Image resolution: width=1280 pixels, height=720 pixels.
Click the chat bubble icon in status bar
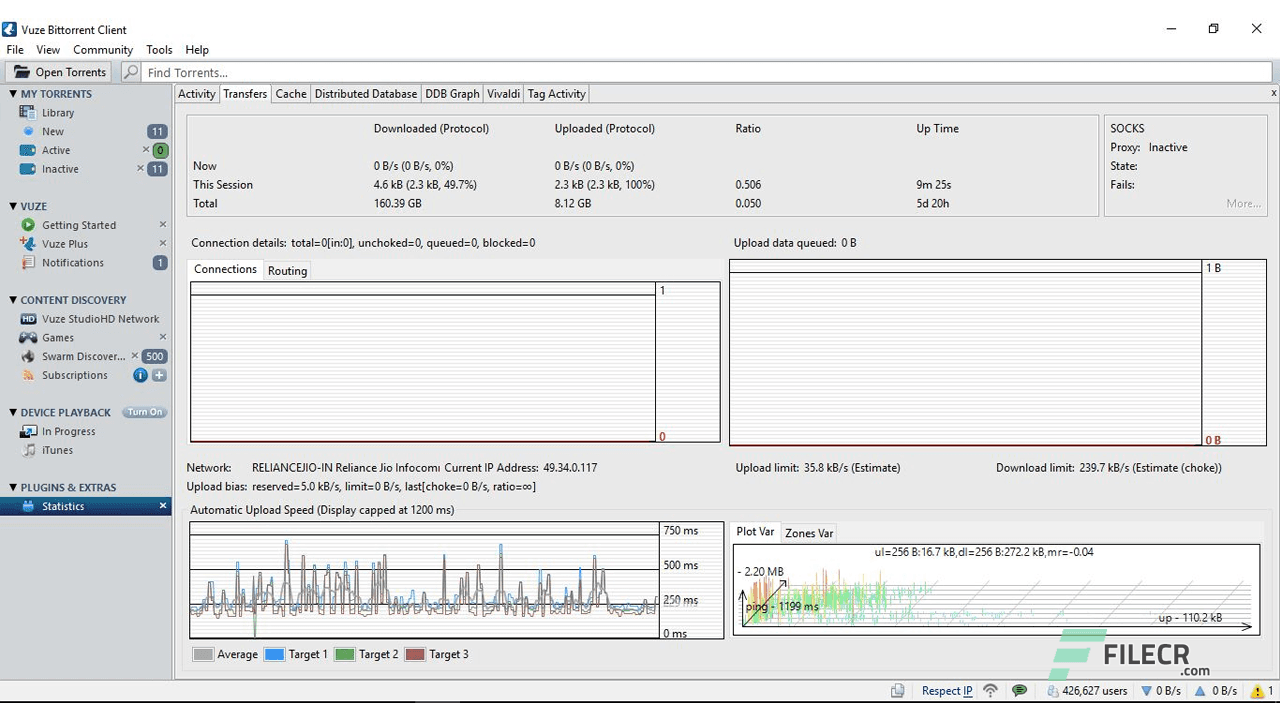(1020, 690)
